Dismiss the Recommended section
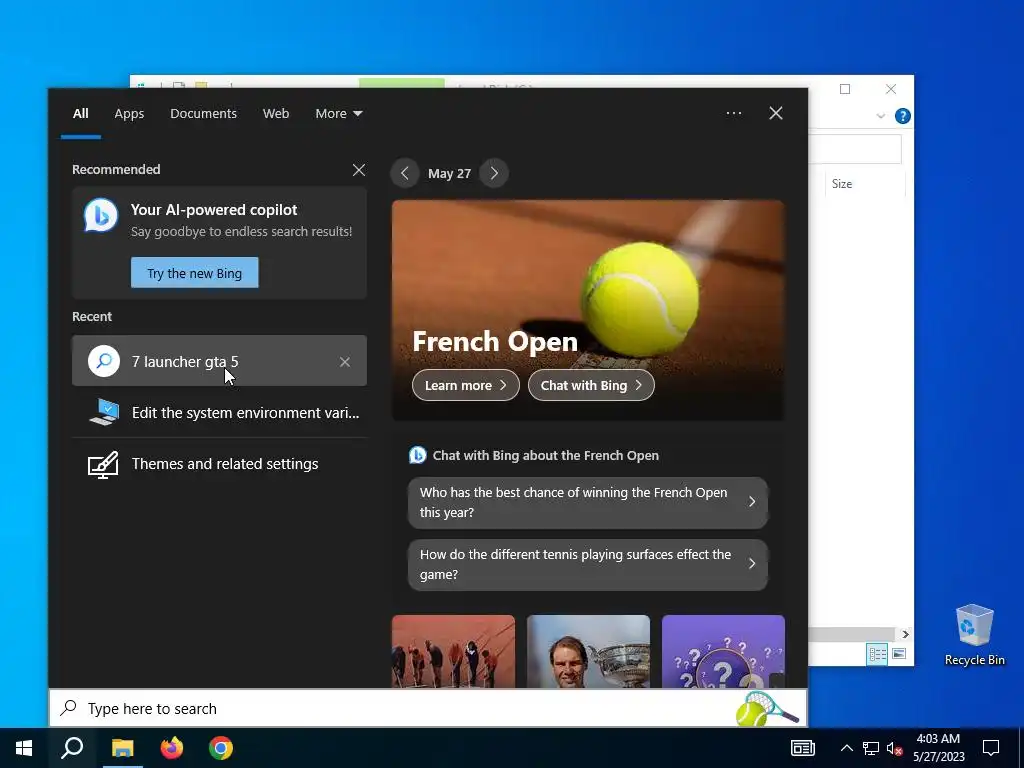Image resolution: width=1024 pixels, height=768 pixels. 359,170
